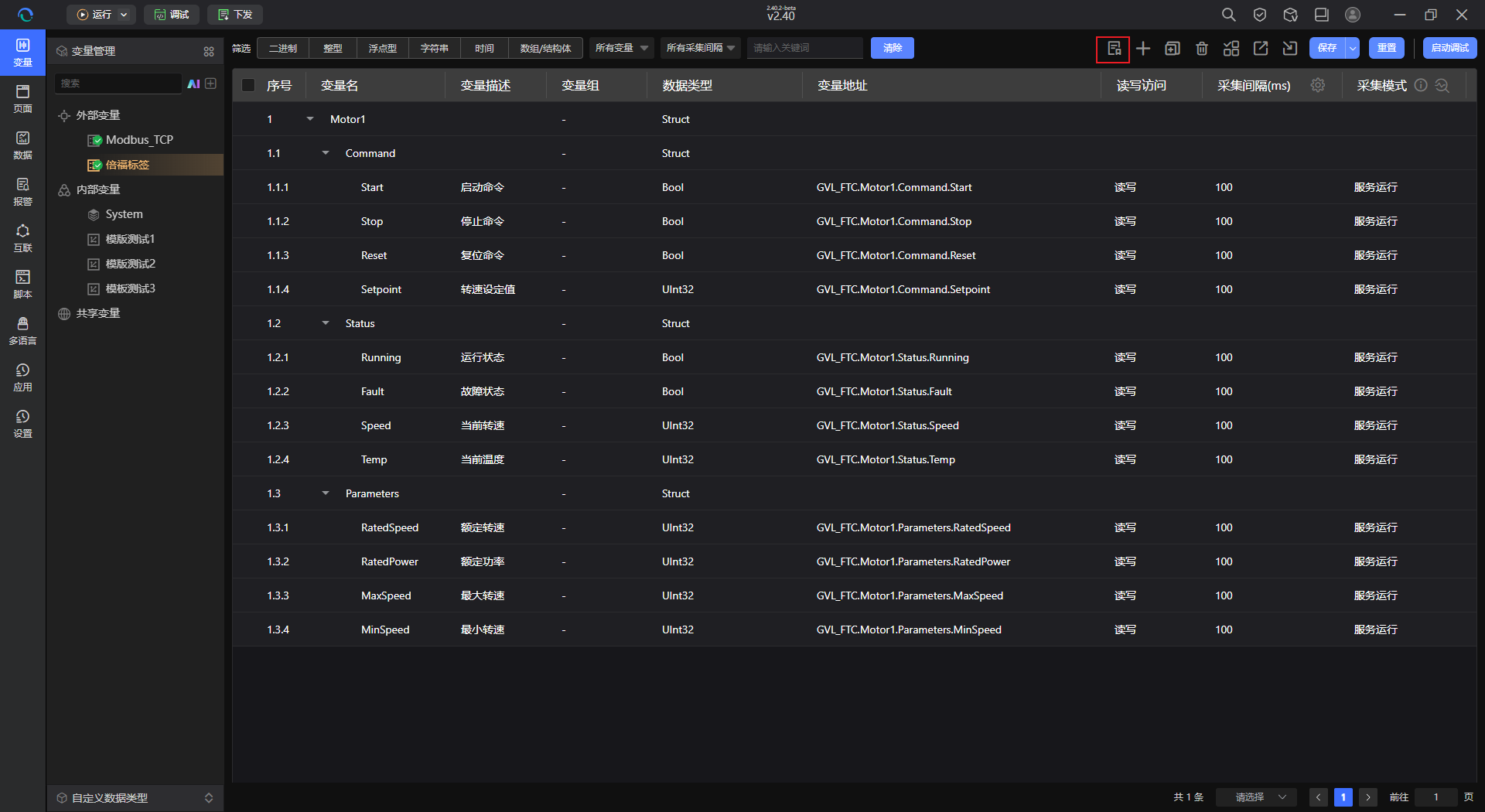
Task: Open the 保存 split-button dropdown arrow
Action: (1353, 48)
